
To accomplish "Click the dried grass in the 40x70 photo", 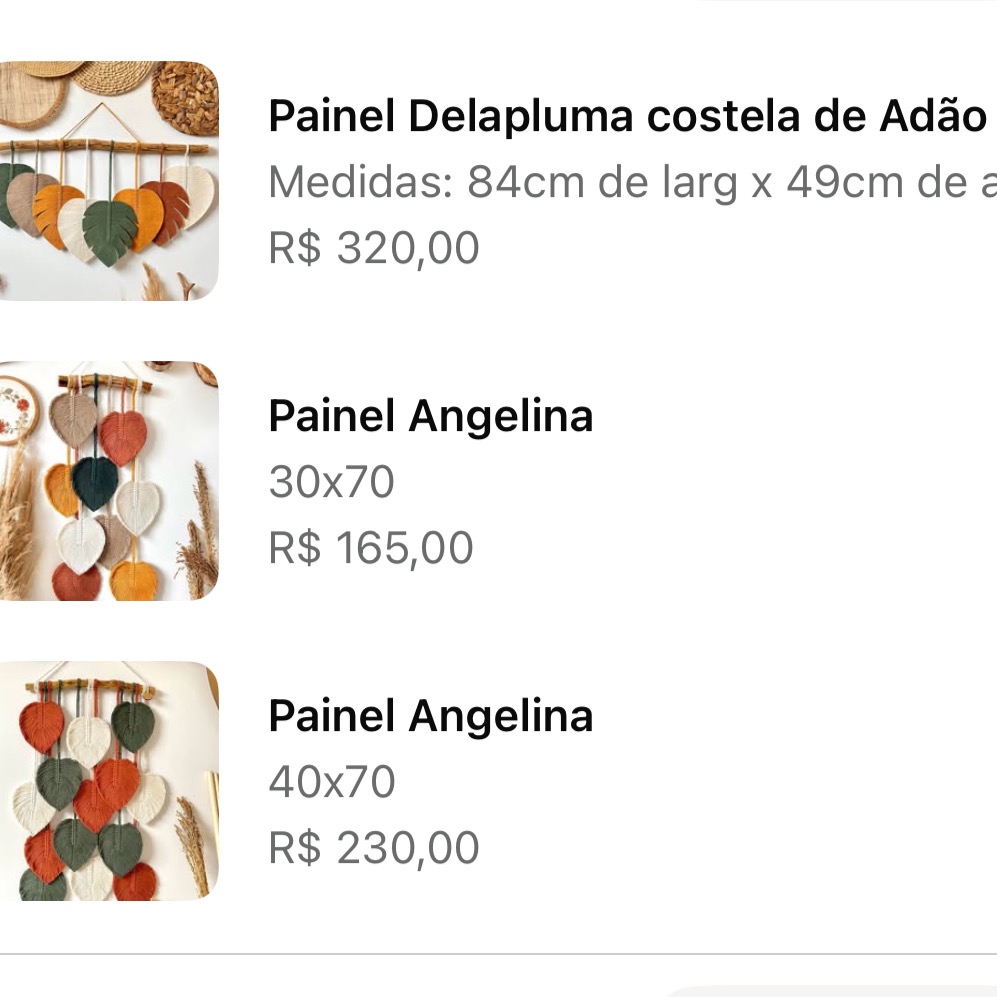I will click(x=192, y=840).
